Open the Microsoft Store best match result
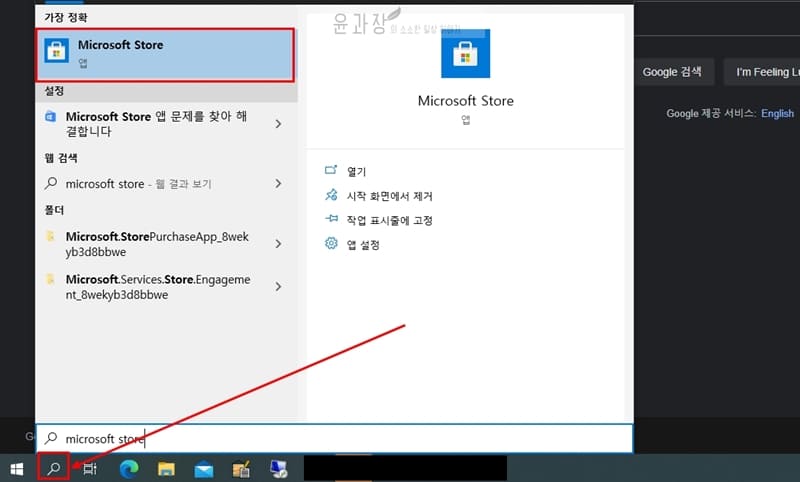800x482 pixels. click(x=165, y=55)
